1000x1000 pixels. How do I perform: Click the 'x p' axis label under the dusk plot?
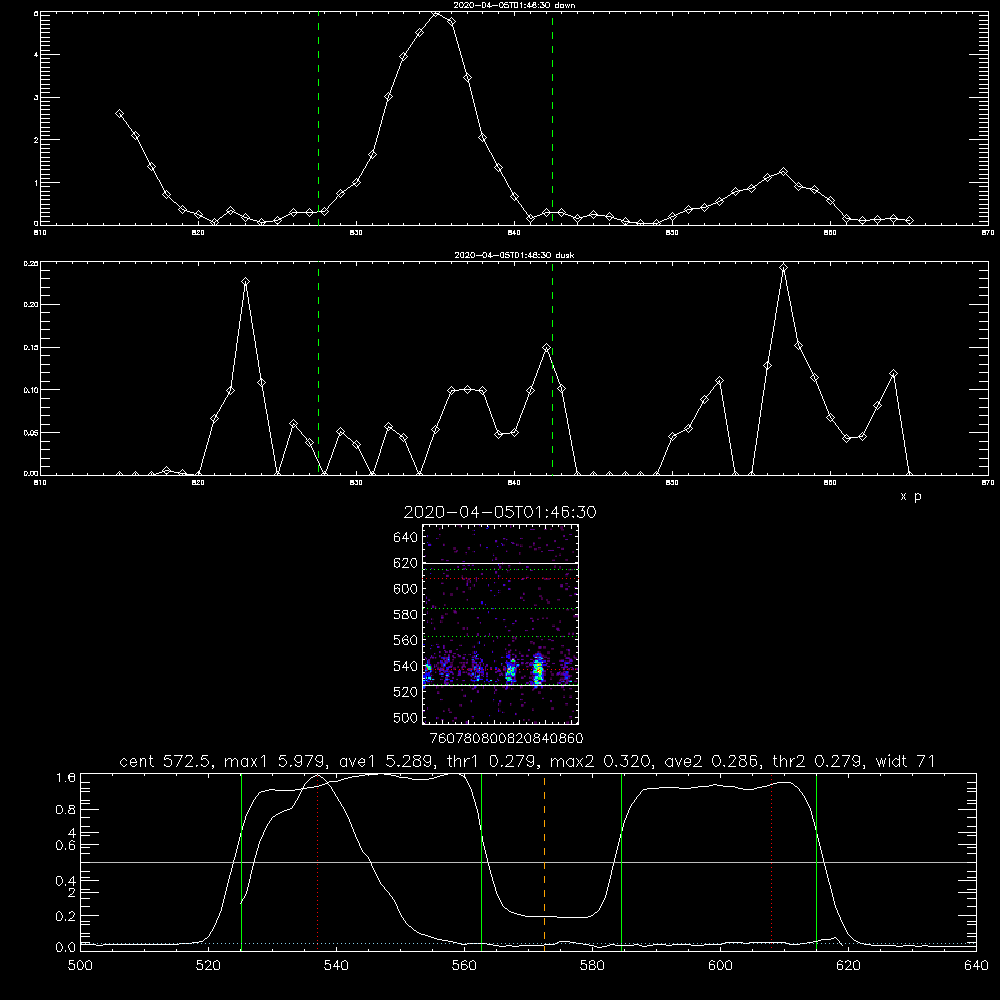tap(911, 496)
